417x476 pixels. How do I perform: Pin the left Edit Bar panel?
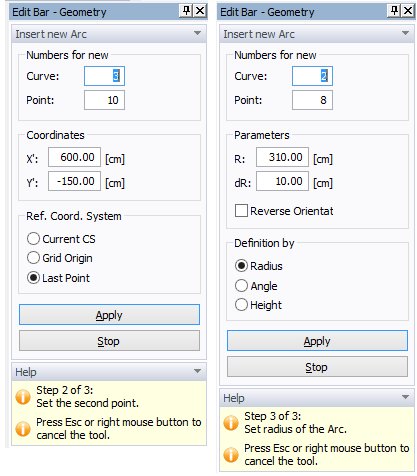point(186,11)
